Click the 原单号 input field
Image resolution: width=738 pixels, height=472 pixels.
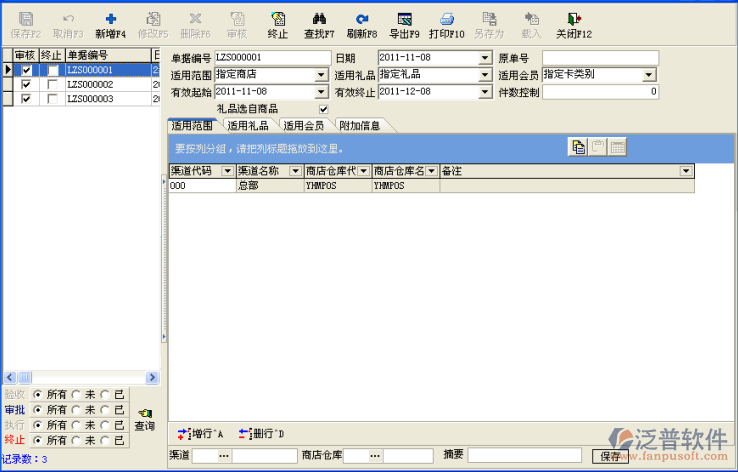coord(600,58)
